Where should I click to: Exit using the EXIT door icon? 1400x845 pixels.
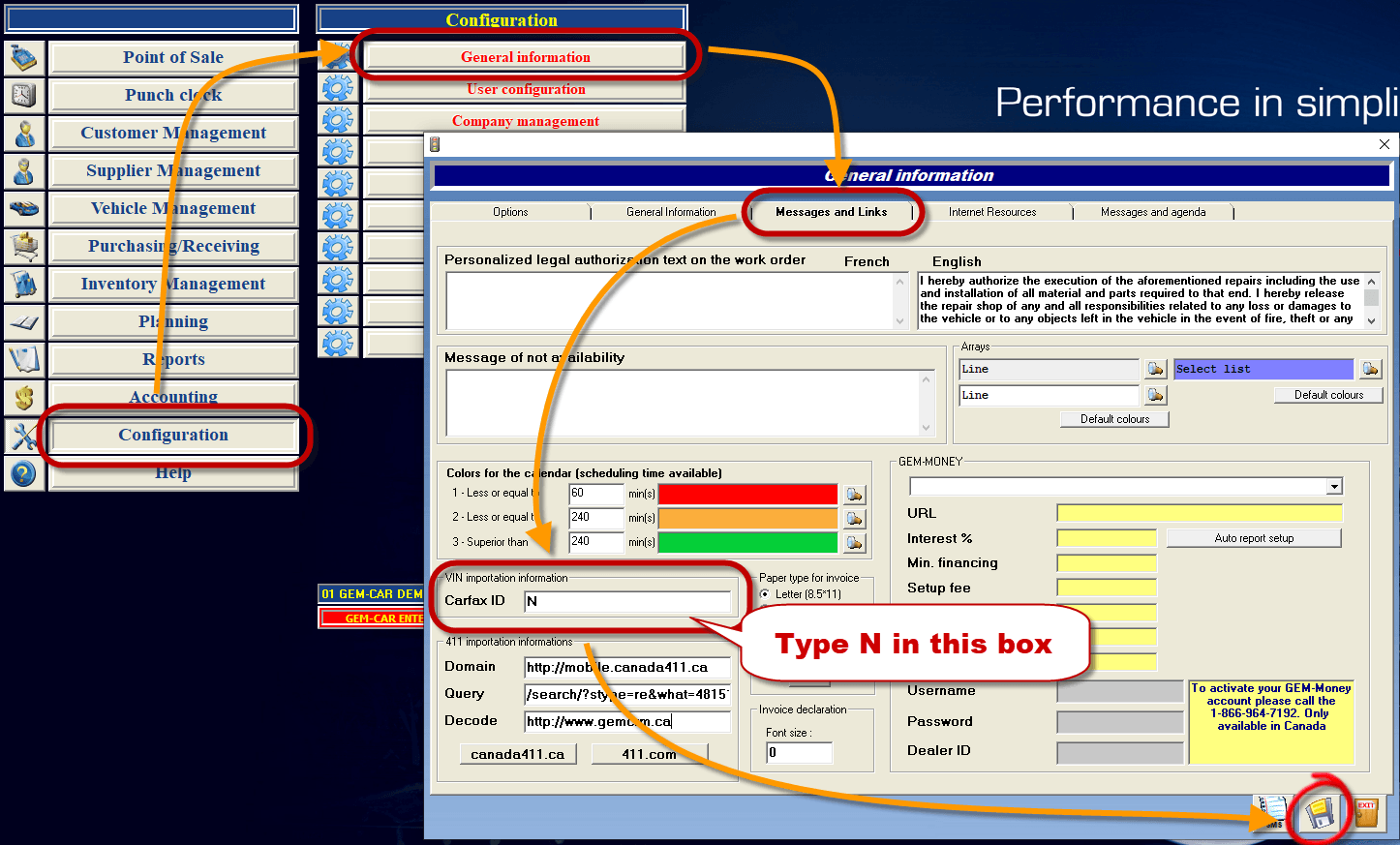tap(1365, 813)
